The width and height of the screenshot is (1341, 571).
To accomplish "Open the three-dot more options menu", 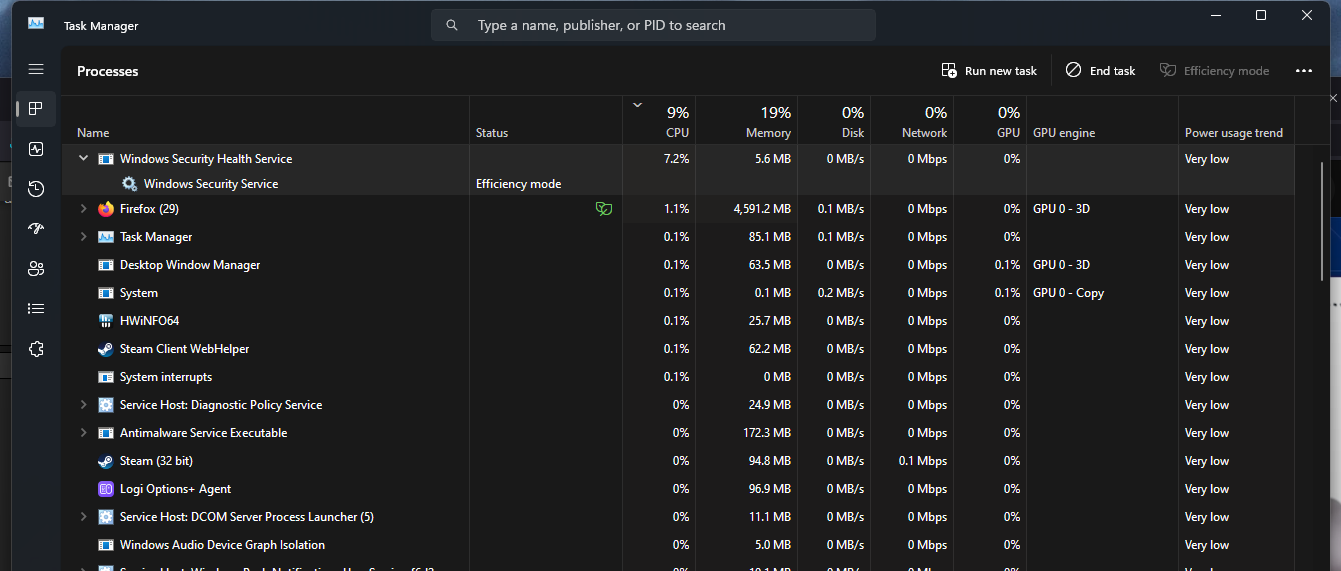I will tap(1303, 71).
